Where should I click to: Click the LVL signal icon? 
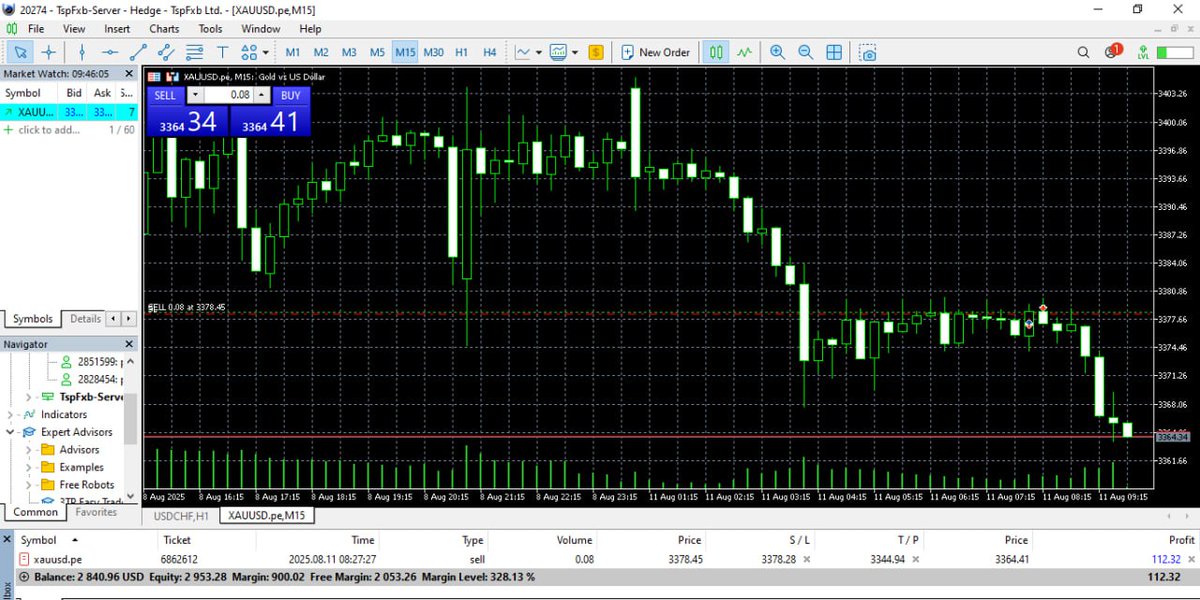[1142, 52]
